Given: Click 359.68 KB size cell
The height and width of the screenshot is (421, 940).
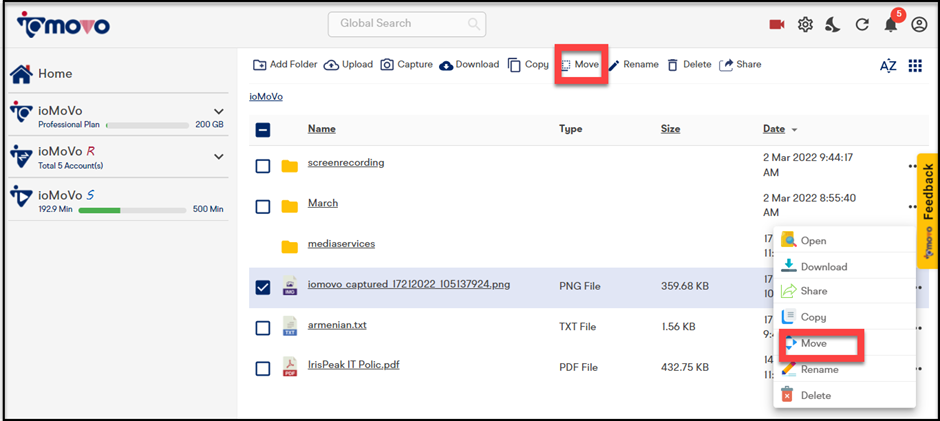Looking at the screenshot, I should [x=685, y=287].
